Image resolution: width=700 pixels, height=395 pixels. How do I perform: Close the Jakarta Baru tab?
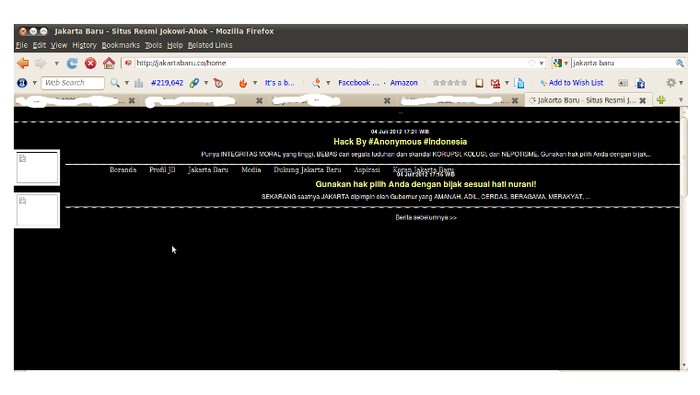coord(642,100)
